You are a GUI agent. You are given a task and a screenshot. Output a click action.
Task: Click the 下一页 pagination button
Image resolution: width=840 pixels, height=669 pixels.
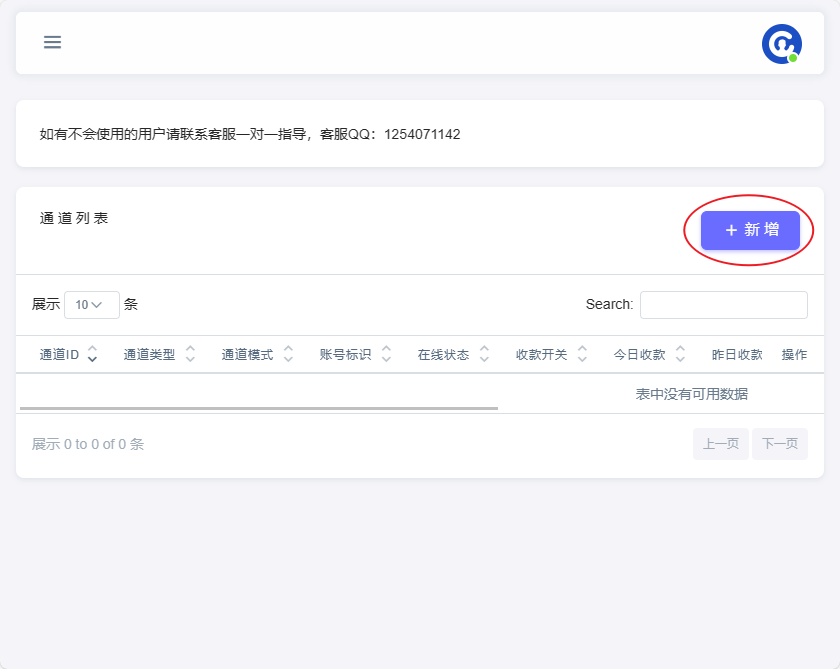(x=780, y=443)
